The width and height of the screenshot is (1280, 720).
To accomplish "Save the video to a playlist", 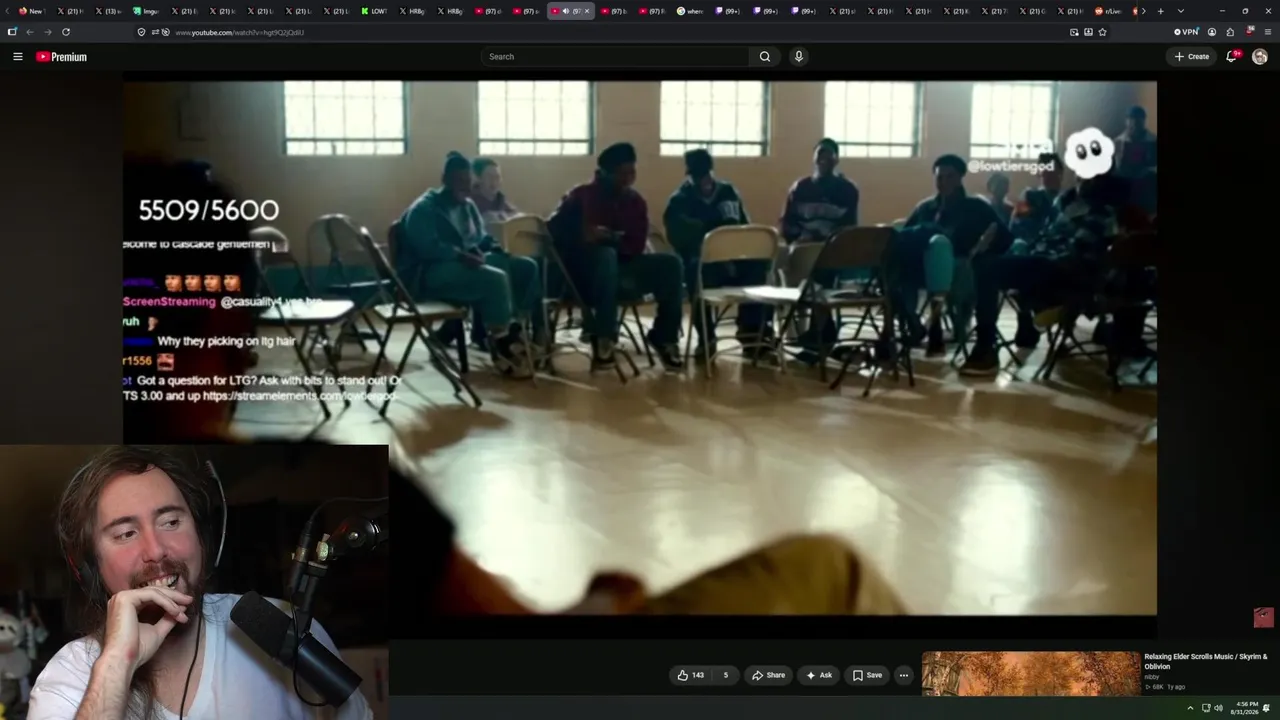I will click(x=867, y=675).
